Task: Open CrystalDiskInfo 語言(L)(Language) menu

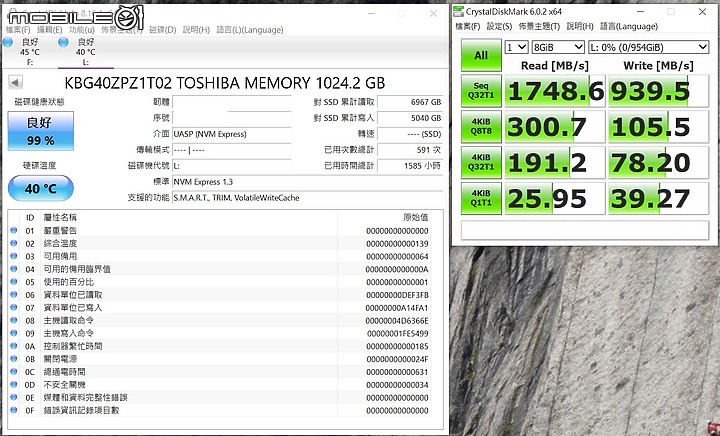Action: [x=250, y=30]
